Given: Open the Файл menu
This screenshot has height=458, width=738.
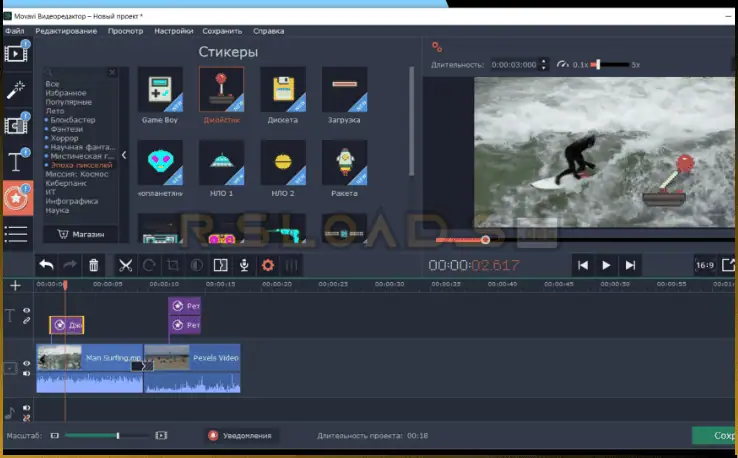Looking at the screenshot, I should 15,31.
